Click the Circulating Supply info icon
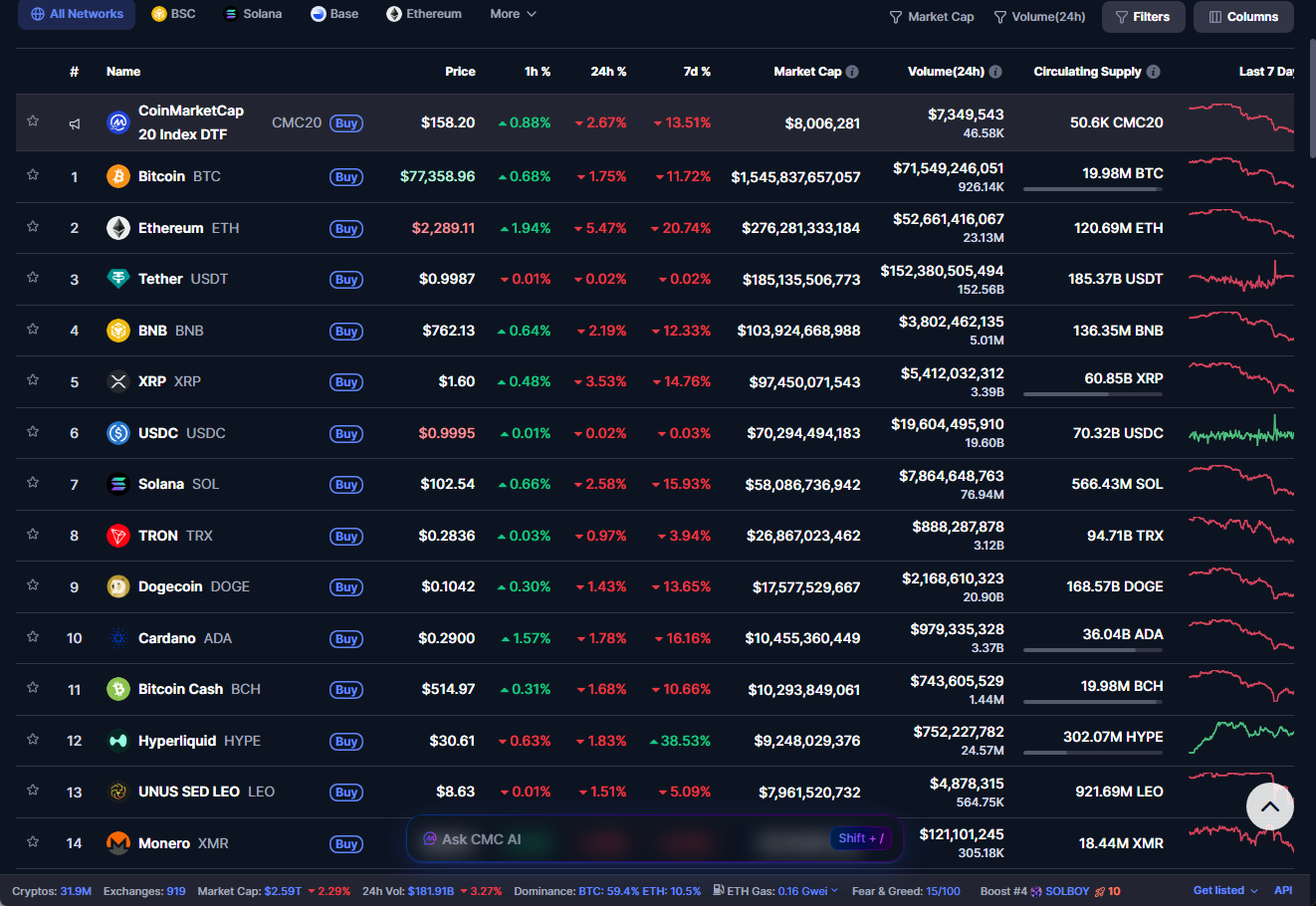Screen dimensions: 1316x906 1153,72
